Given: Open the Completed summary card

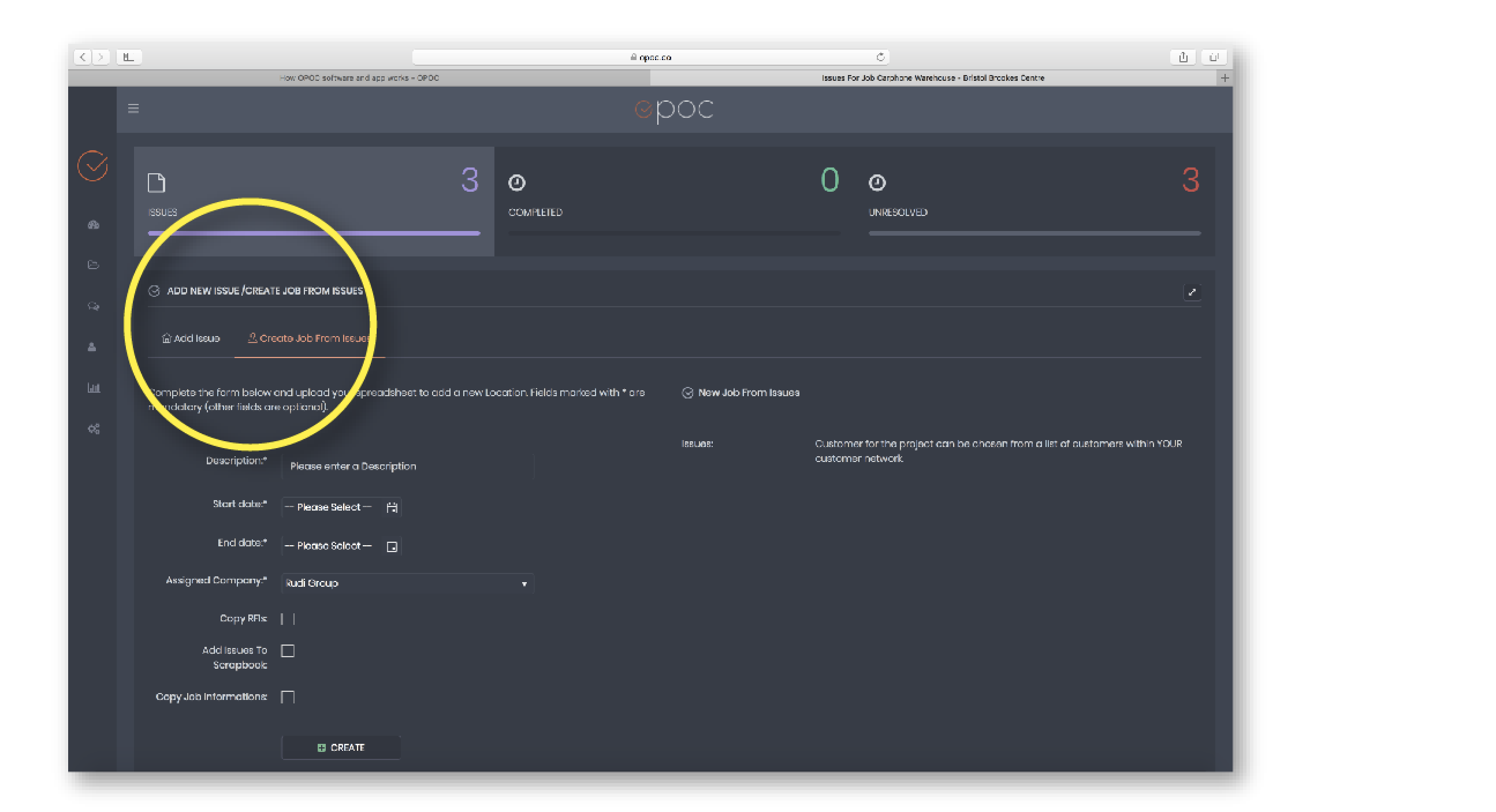Looking at the screenshot, I should click(x=674, y=201).
